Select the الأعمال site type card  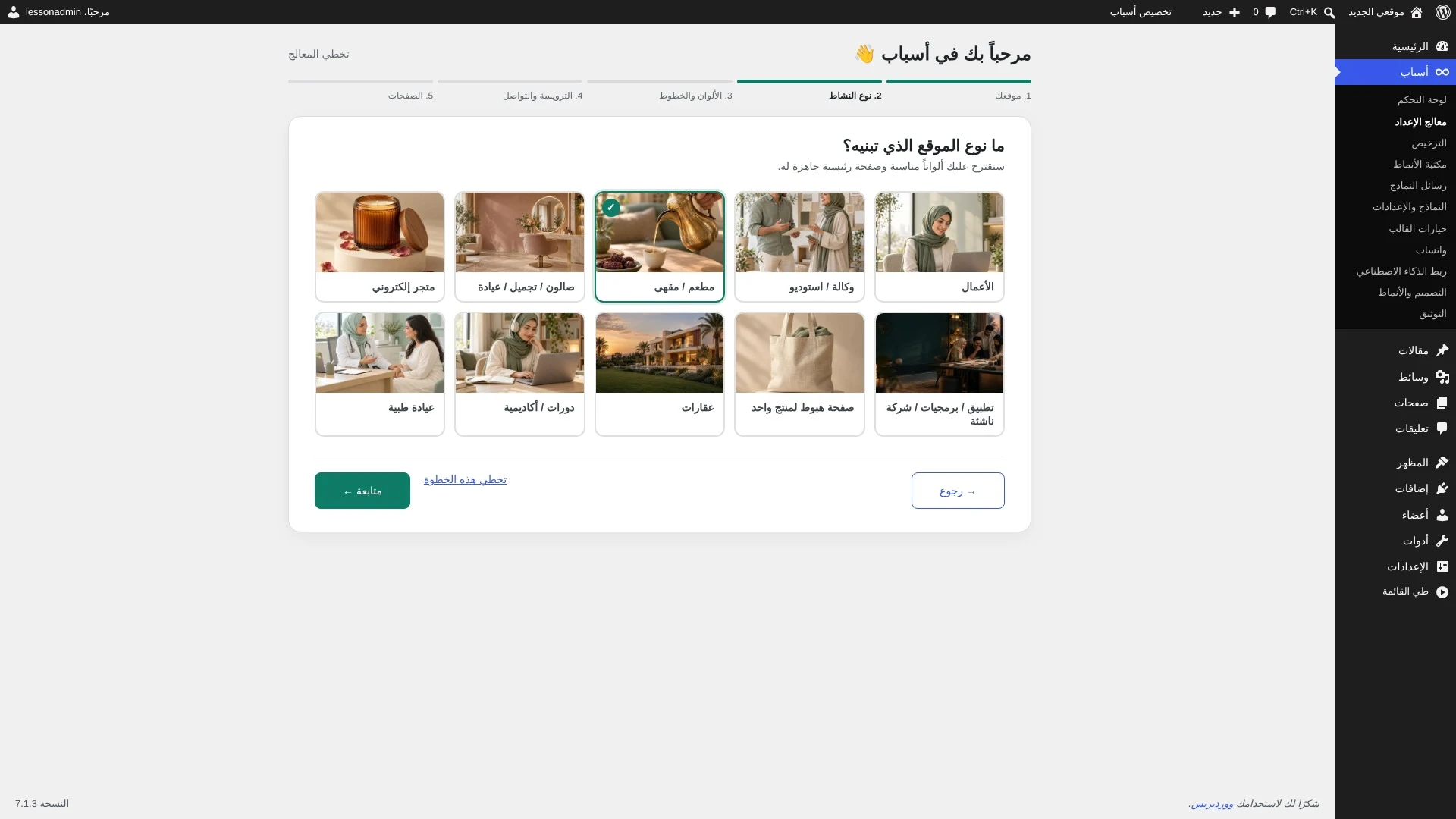940,246
